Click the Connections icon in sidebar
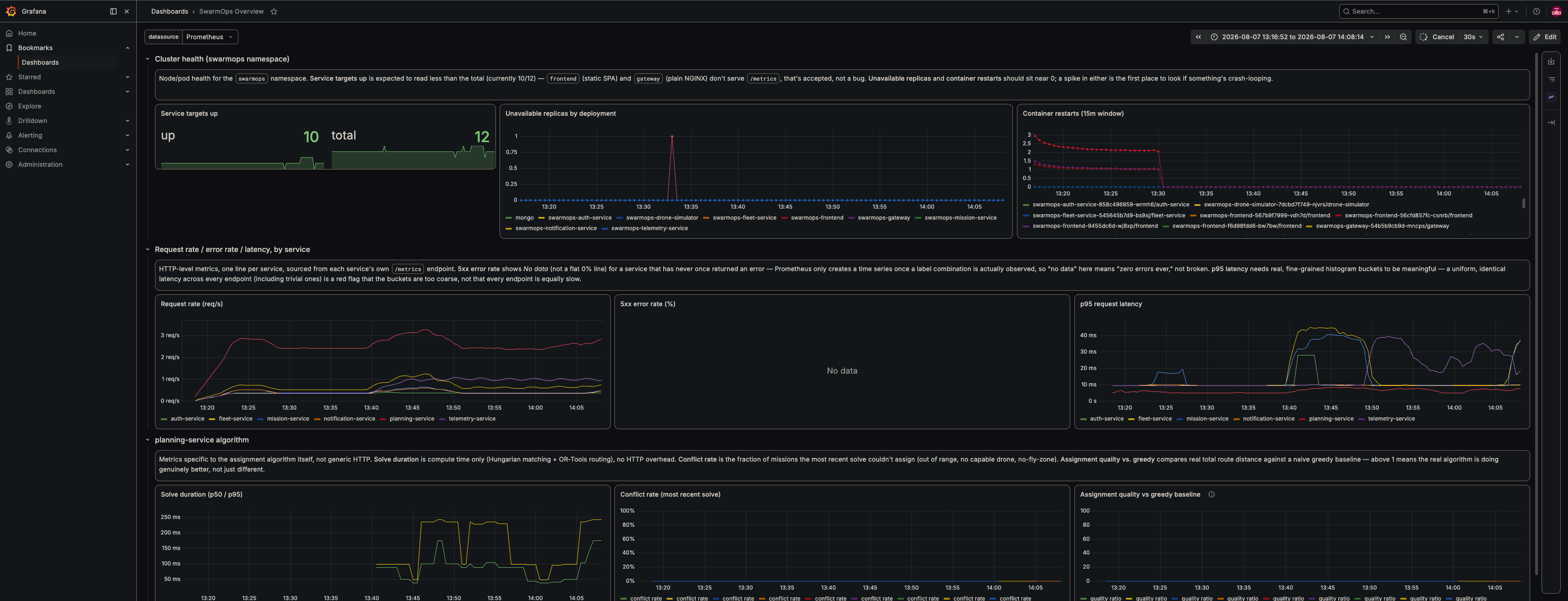1568x601 pixels. click(9, 149)
